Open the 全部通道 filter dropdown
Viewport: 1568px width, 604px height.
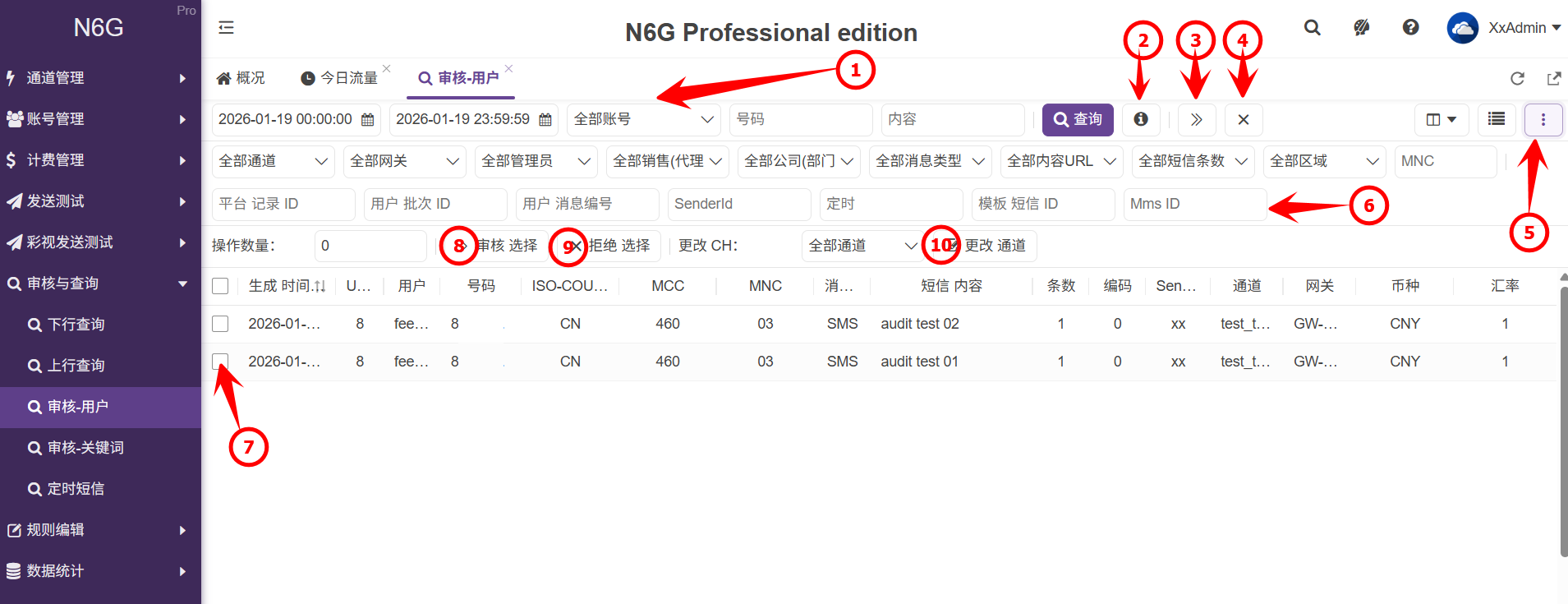(x=274, y=161)
